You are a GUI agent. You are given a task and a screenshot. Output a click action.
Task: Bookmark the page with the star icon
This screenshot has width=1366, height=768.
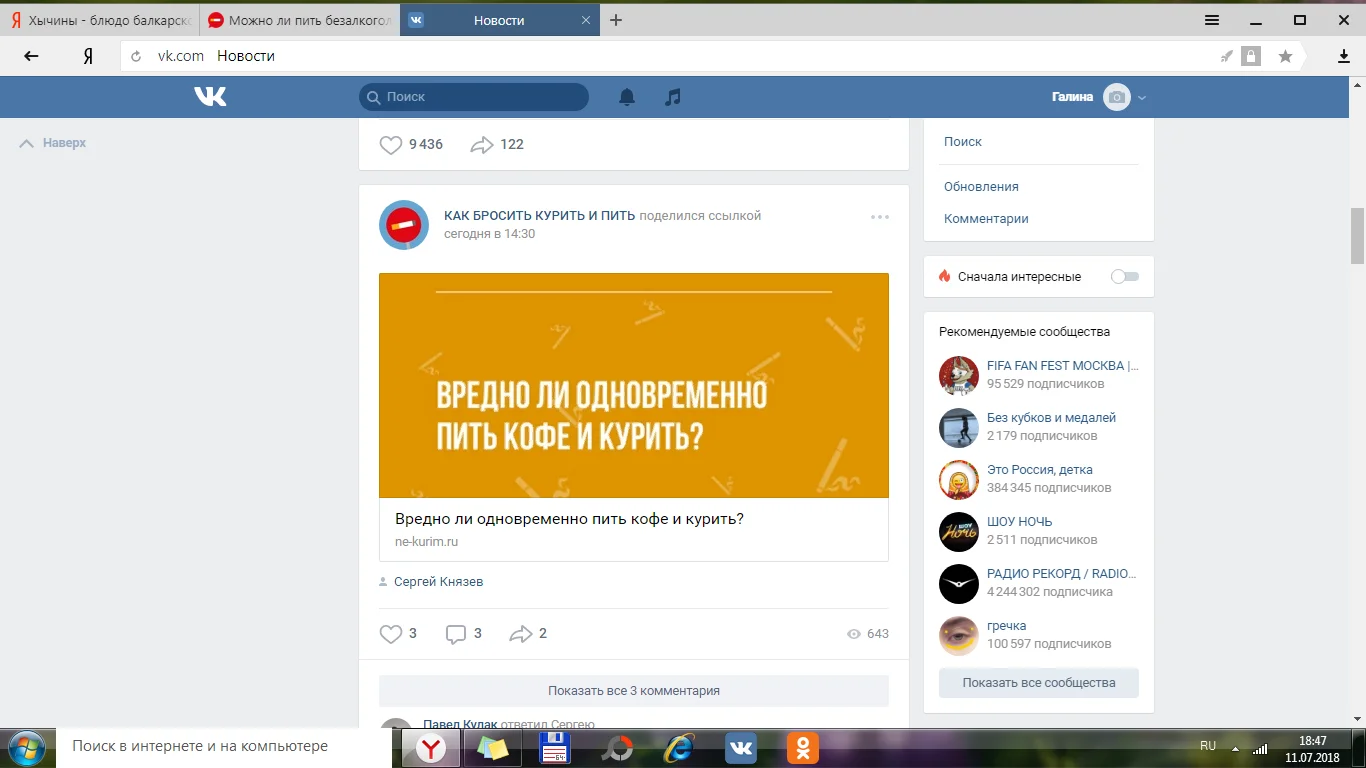[1285, 57]
